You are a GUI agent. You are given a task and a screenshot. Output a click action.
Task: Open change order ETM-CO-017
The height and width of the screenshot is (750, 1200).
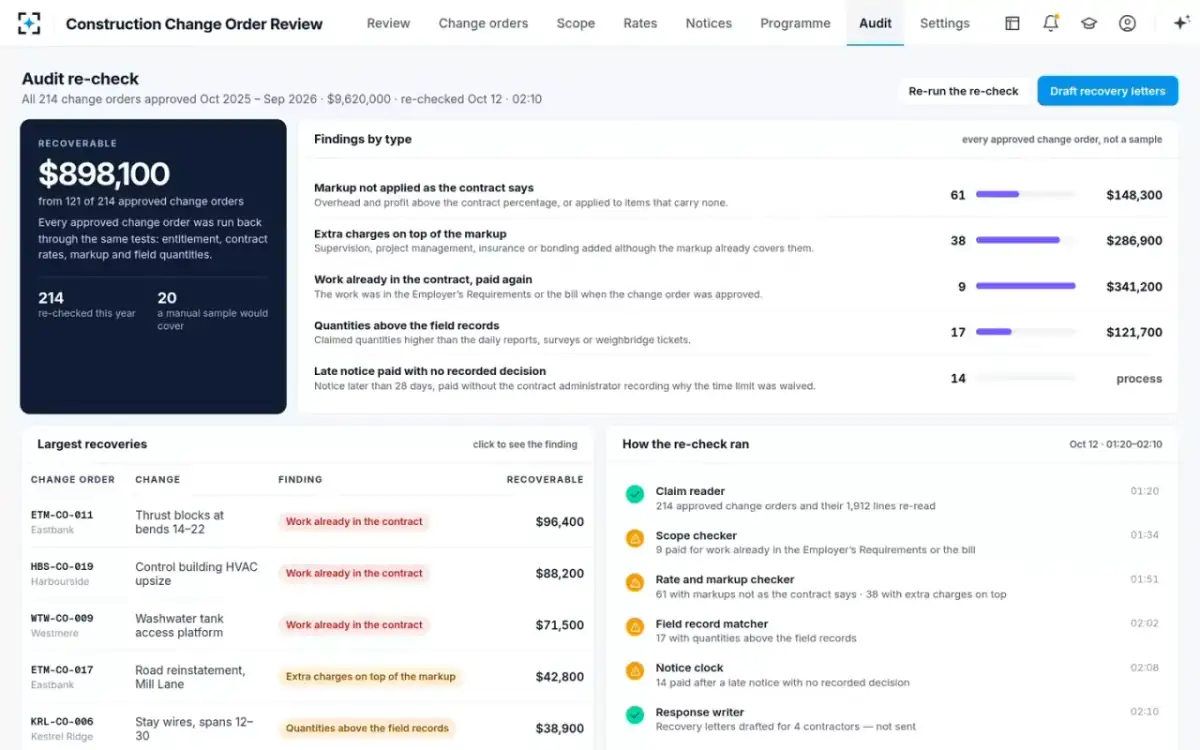tap(62, 671)
